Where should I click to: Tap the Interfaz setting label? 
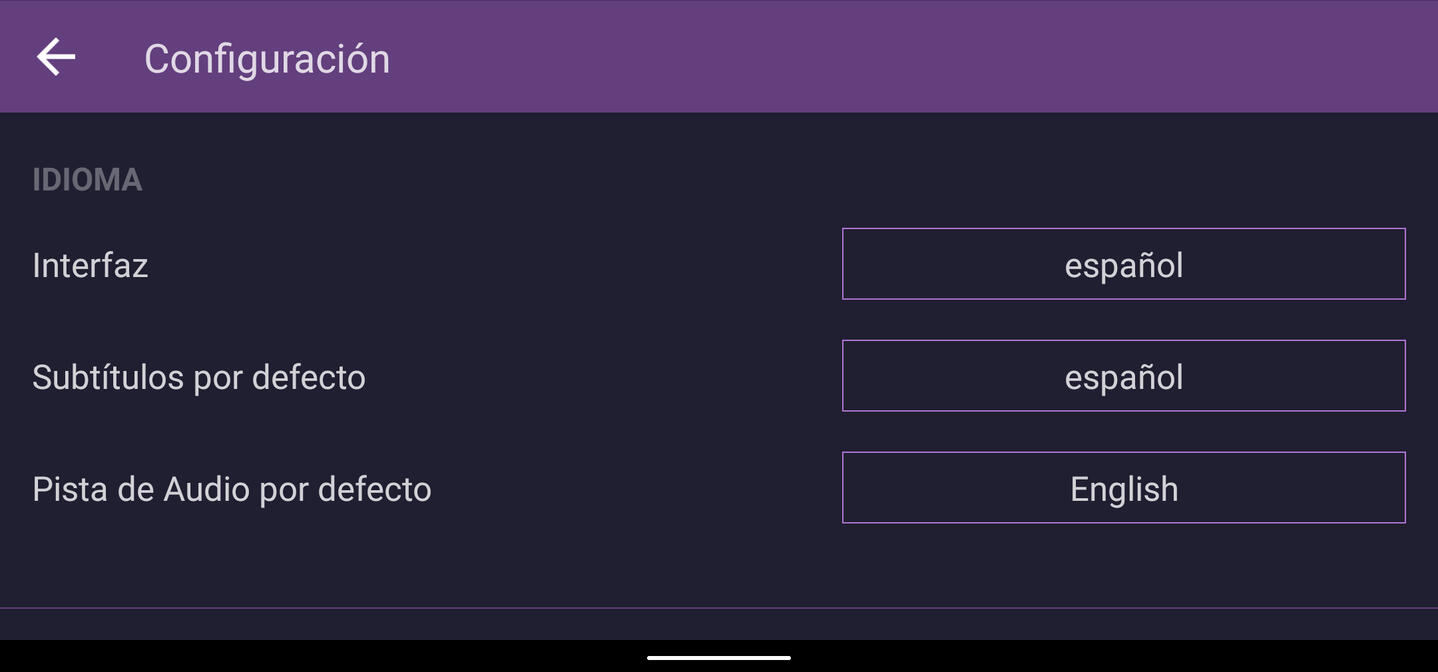coord(90,265)
